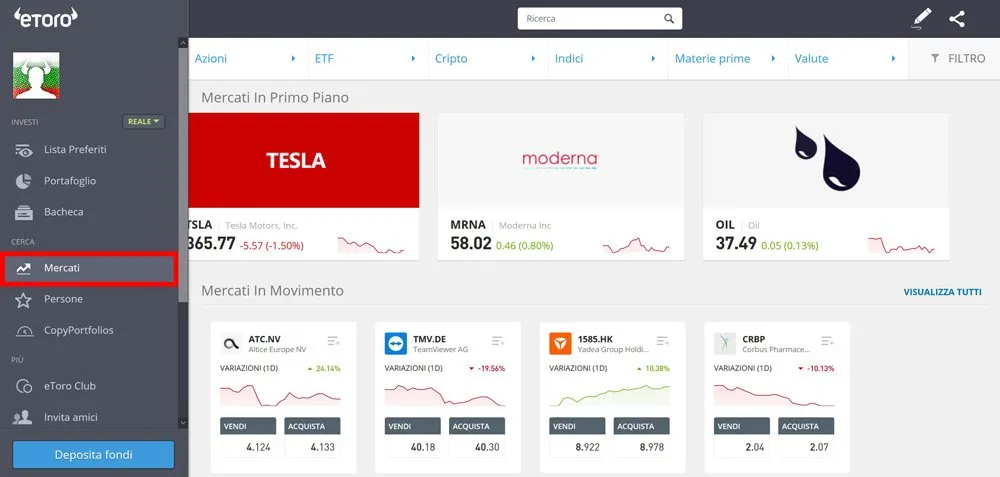The height and width of the screenshot is (477, 1000).
Task: Add 1585.HK to watchlist icon
Action: tap(663, 341)
